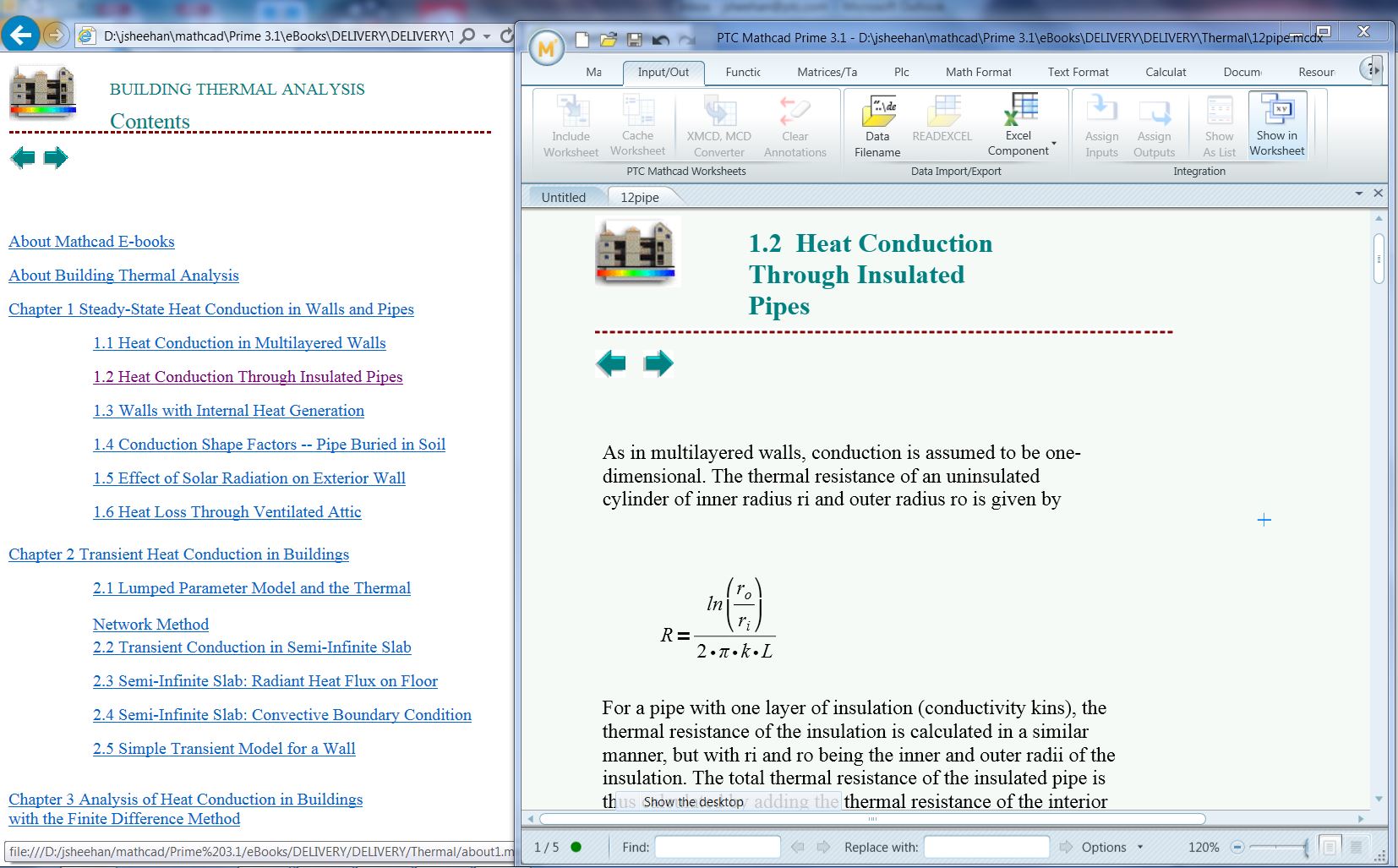This screenshot has height=868, width=1398.
Task: Expand the Excel Component dropdown arrow
Action: (x=1054, y=143)
